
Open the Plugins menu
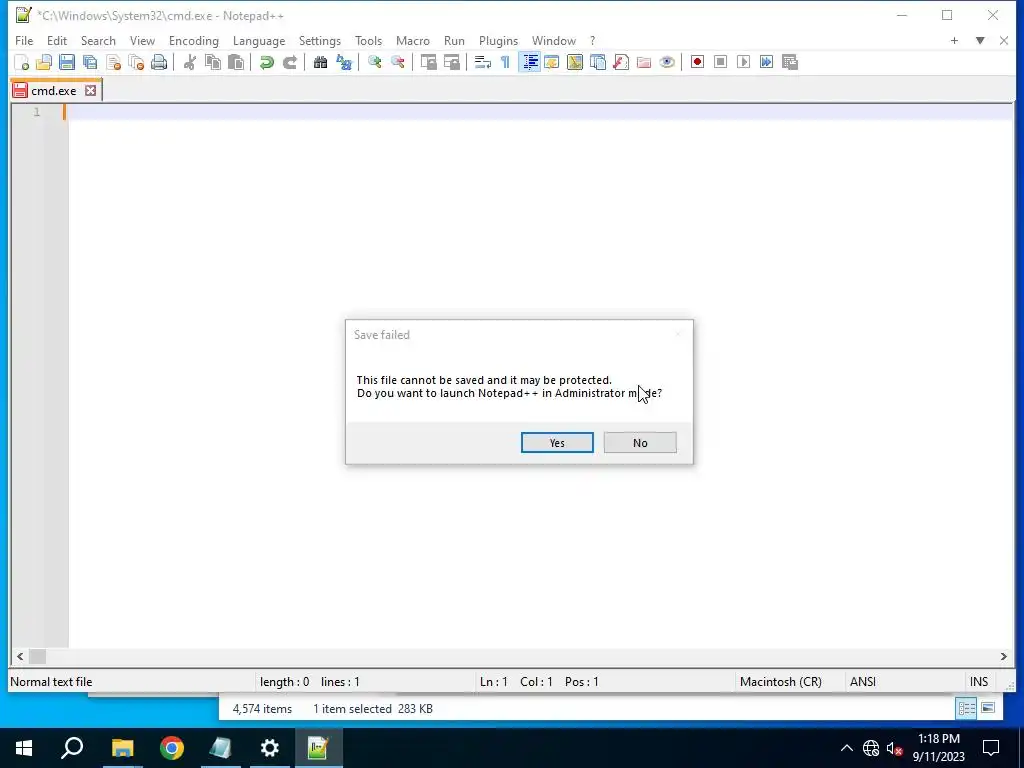[498, 40]
